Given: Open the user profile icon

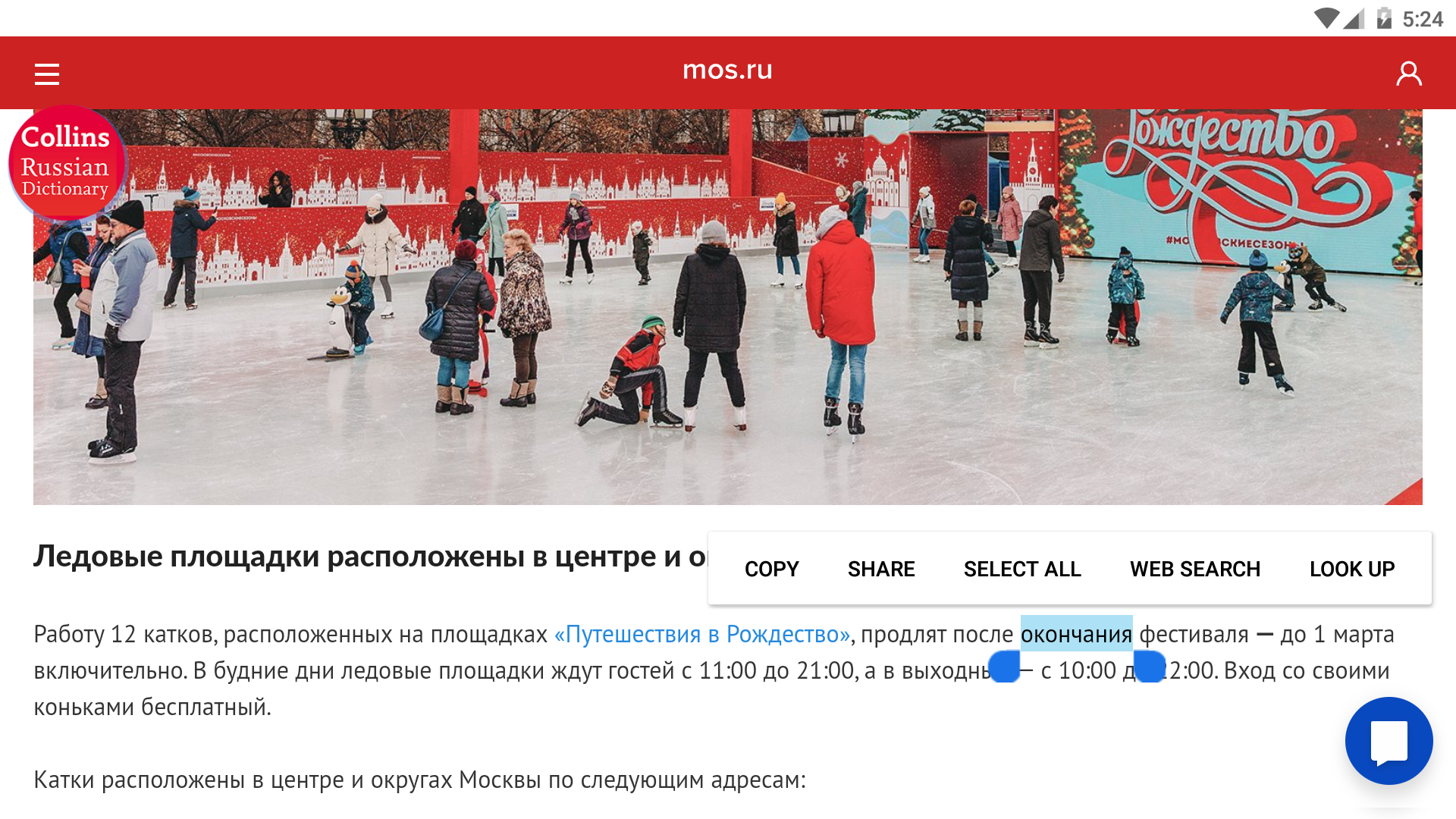Looking at the screenshot, I should (x=1409, y=74).
